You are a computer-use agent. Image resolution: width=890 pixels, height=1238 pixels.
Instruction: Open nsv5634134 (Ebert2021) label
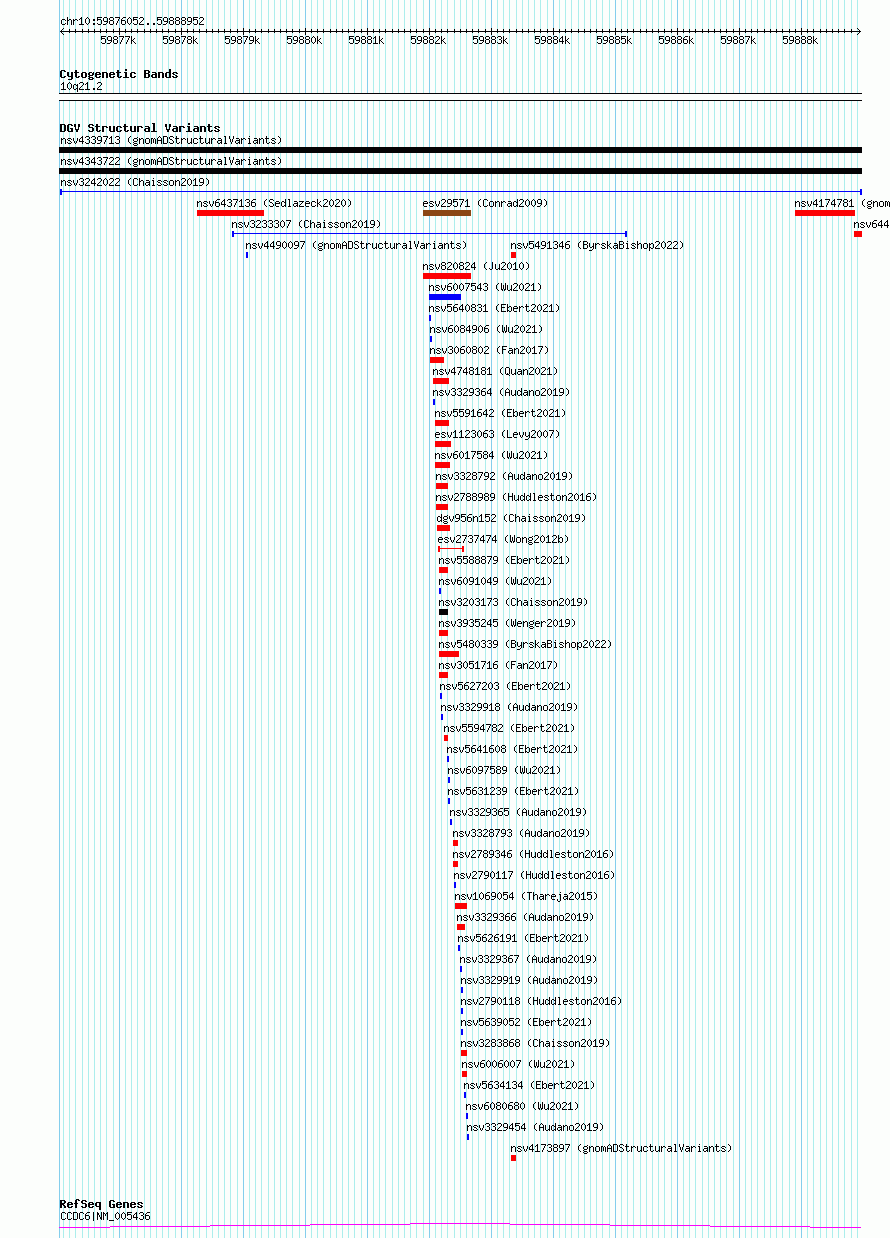coord(529,1085)
